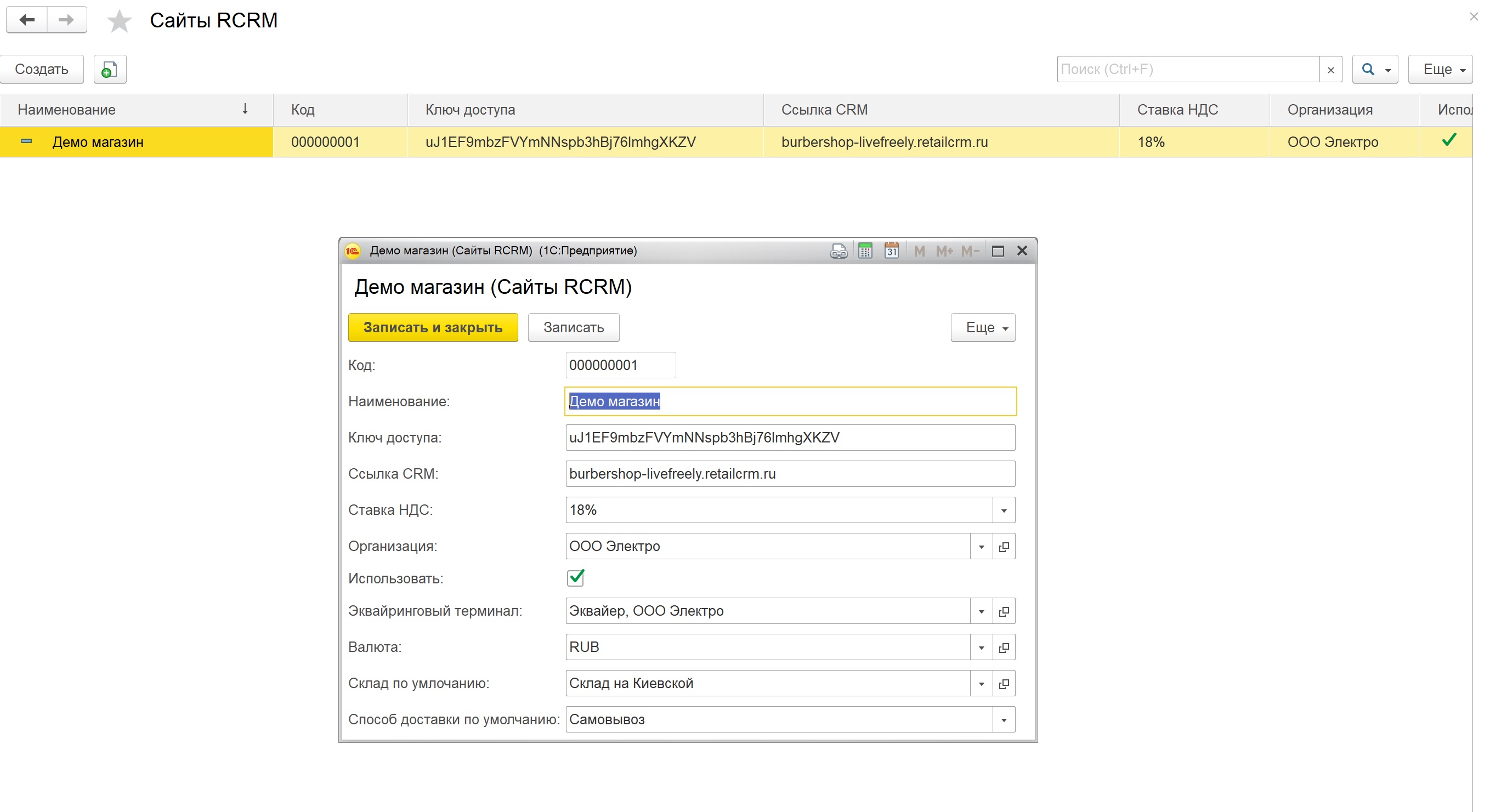
Task: Click the create-by-copying icon next to Создать
Action: 109,69
